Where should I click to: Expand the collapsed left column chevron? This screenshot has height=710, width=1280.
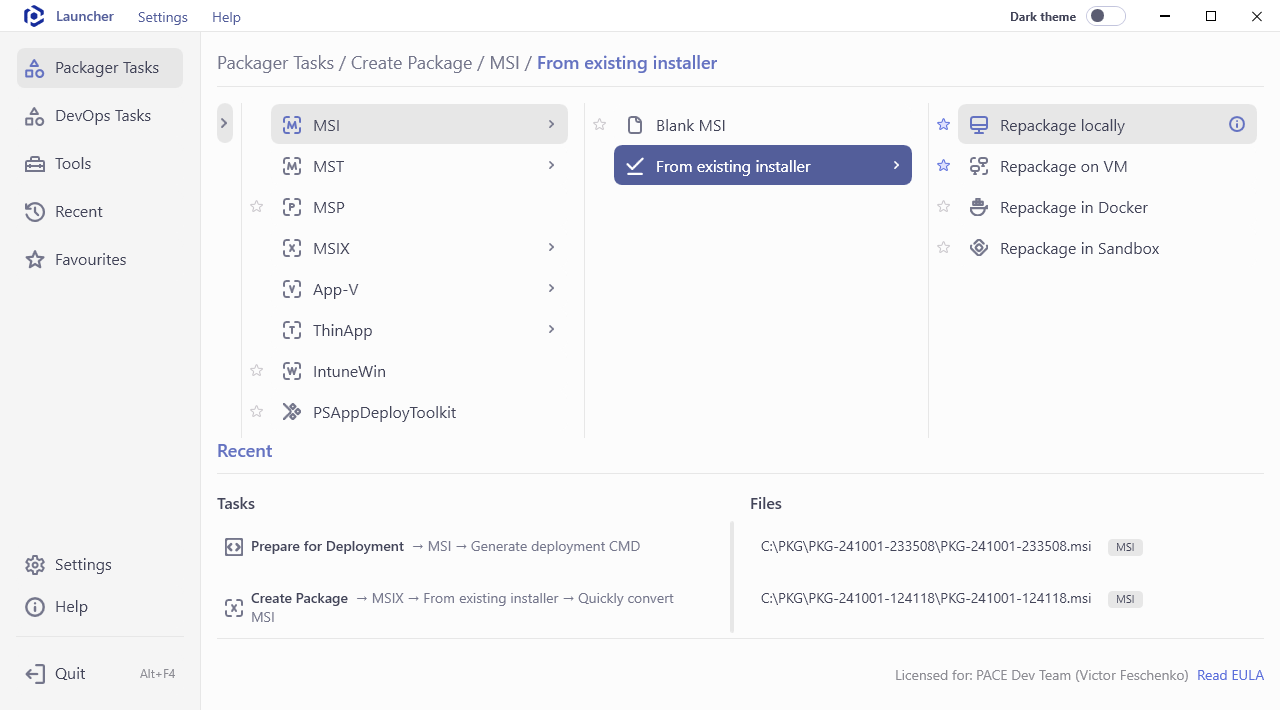[x=224, y=123]
